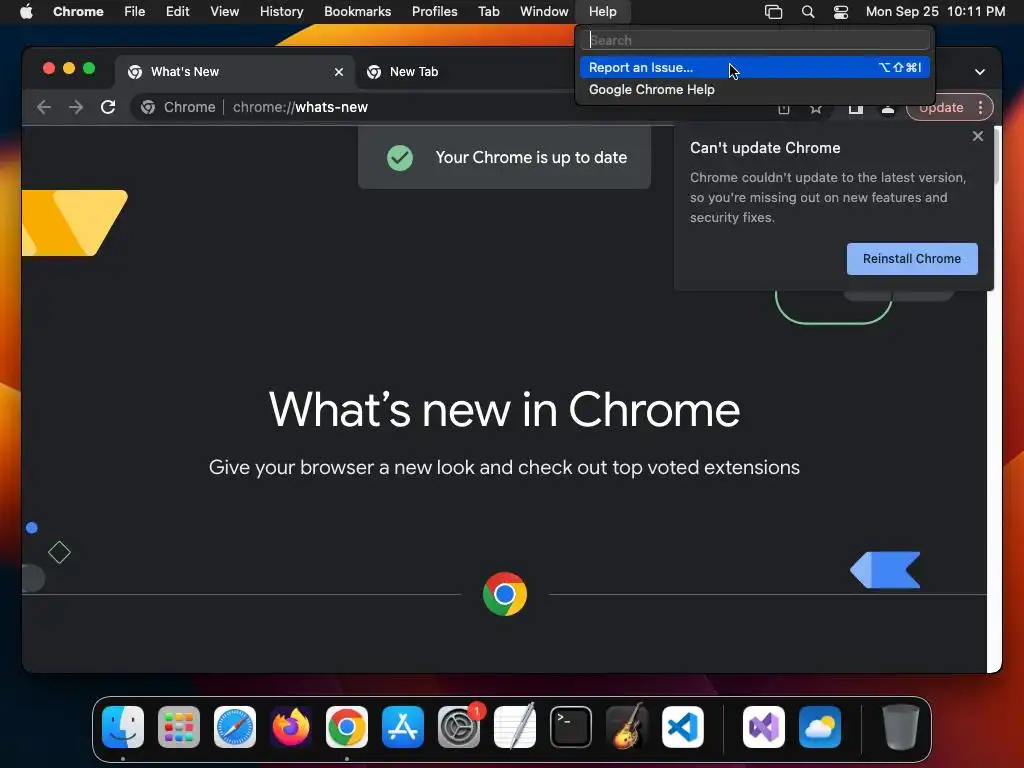Image resolution: width=1024 pixels, height=768 pixels.
Task: Share this page icon in address bar
Action: (x=784, y=109)
